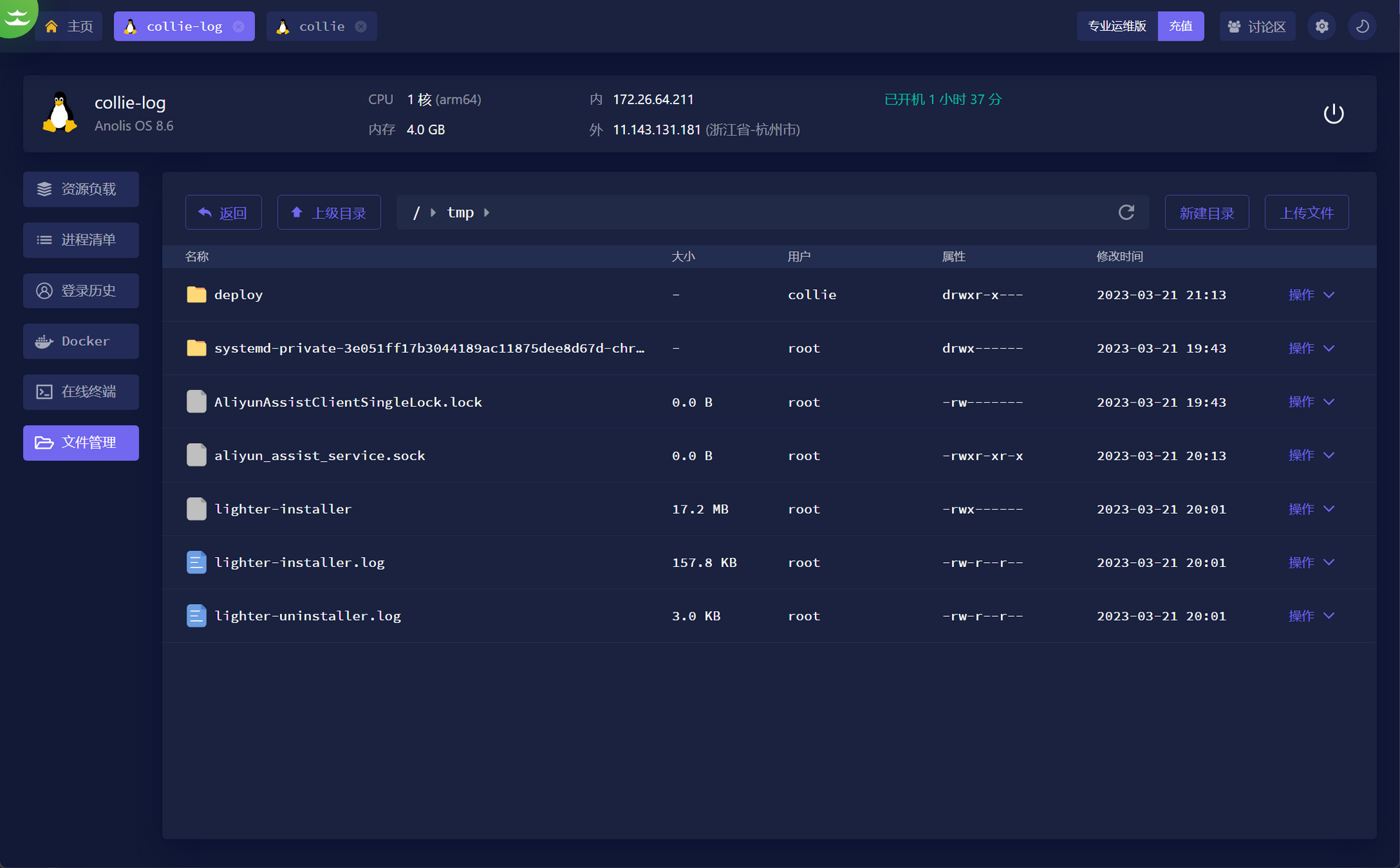
Task: Close the collie-log tab
Action: click(x=239, y=27)
